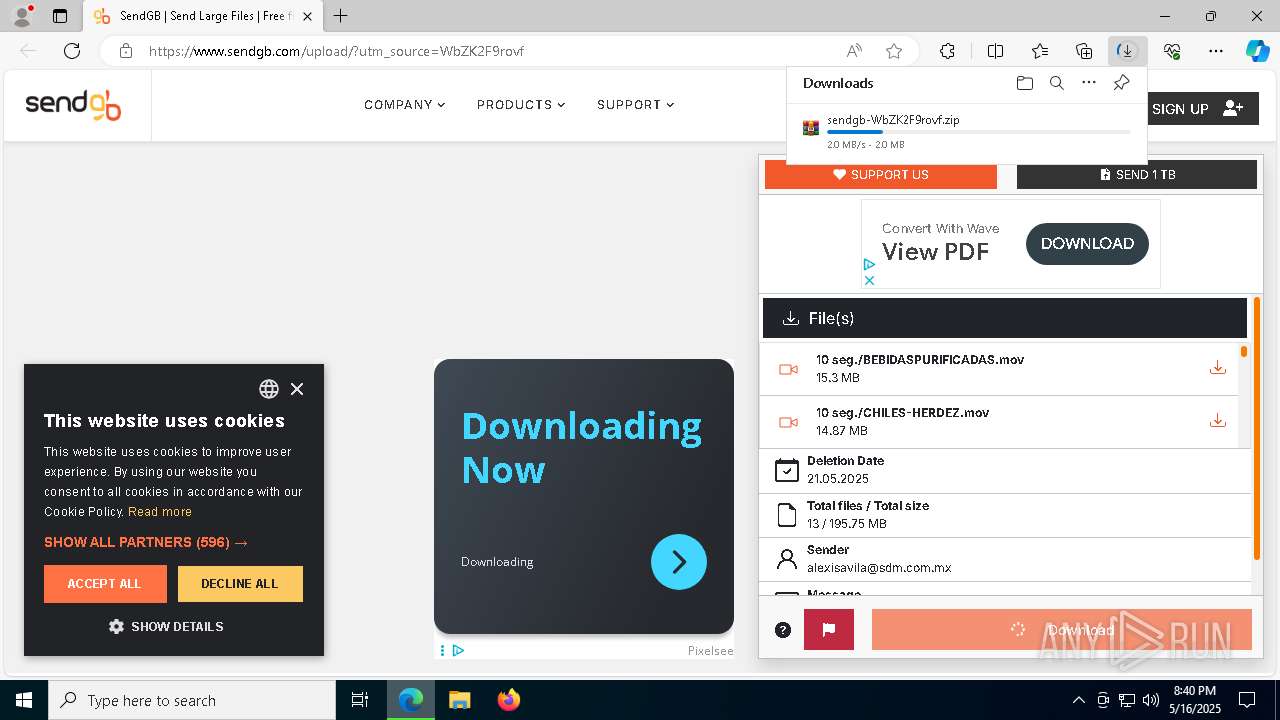Click the browser refresh button
1280x720 pixels.
pyautogui.click(x=72, y=51)
